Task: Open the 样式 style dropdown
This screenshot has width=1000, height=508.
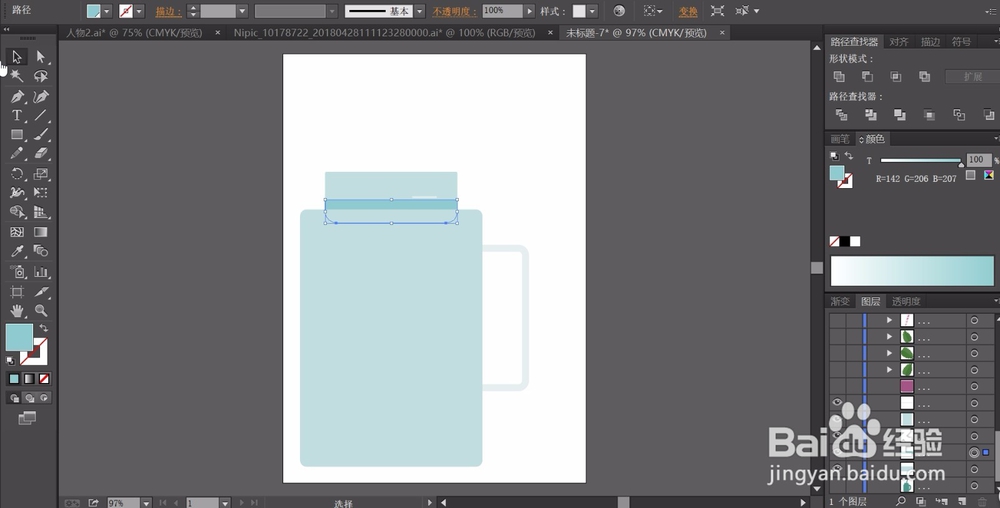Action: 592,11
